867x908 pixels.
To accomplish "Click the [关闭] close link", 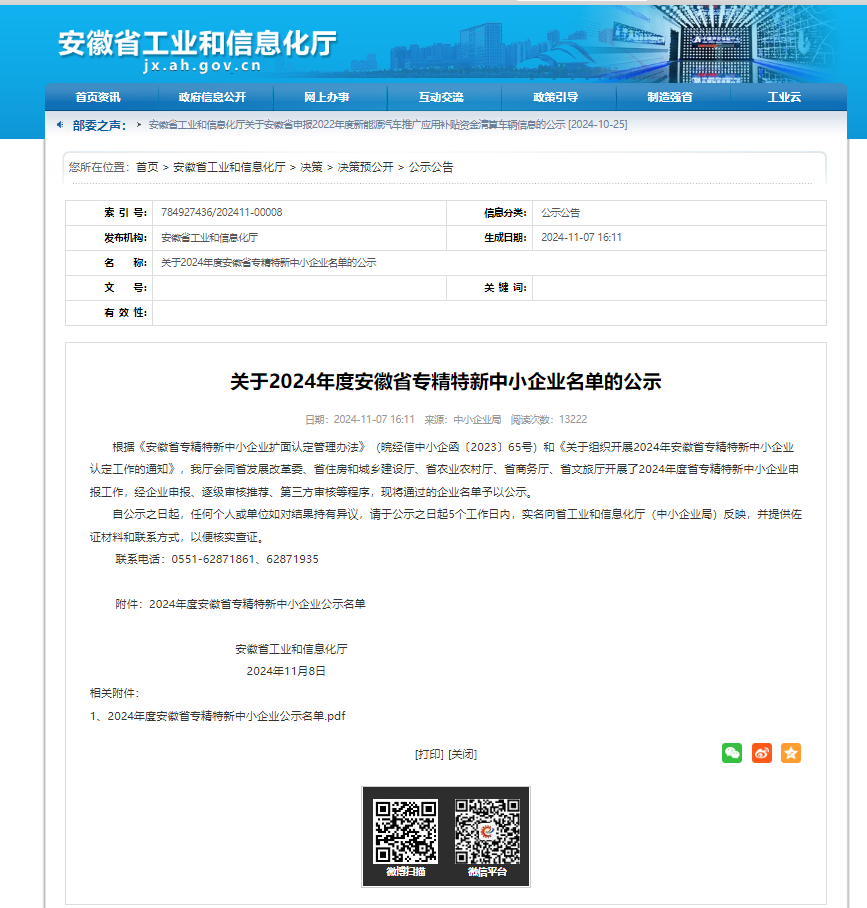I will [x=462, y=754].
